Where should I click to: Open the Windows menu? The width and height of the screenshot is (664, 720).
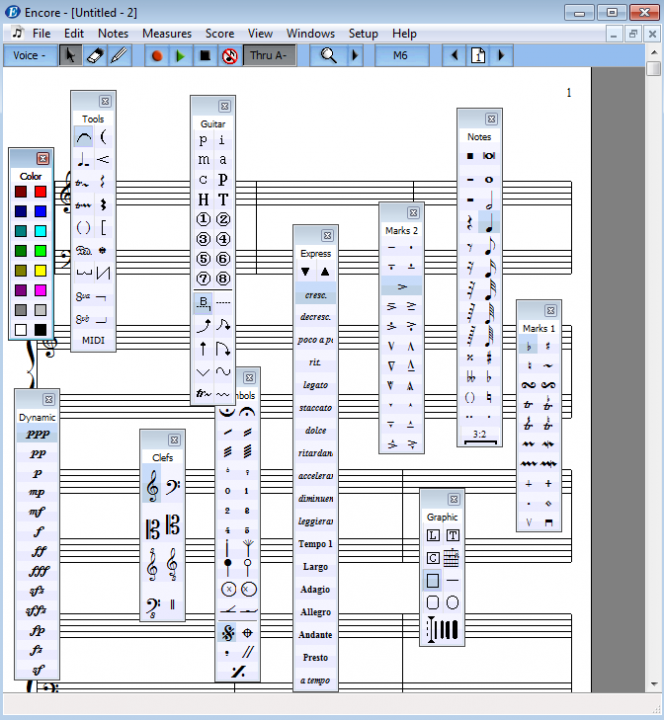[310, 34]
